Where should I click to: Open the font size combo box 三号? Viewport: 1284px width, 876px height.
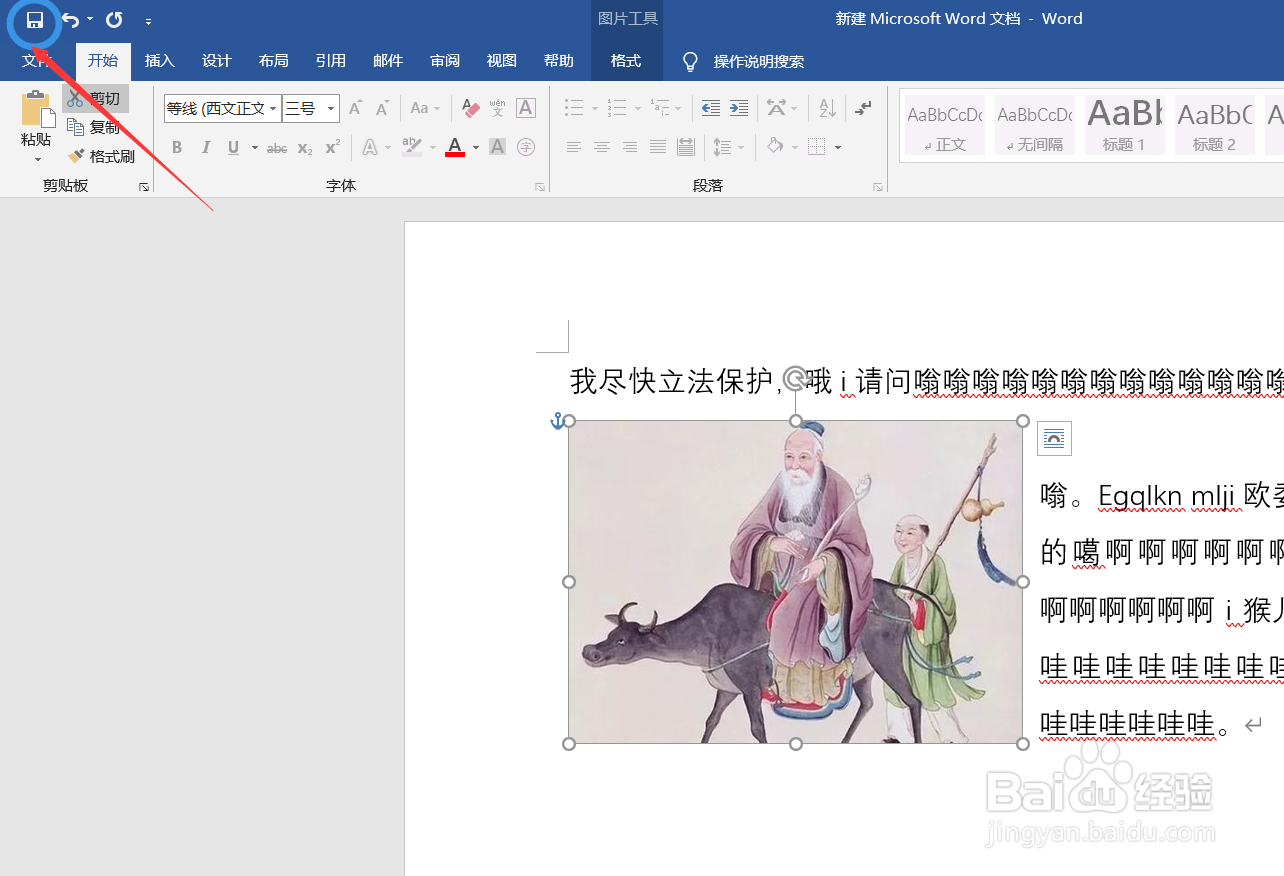pos(311,108)
